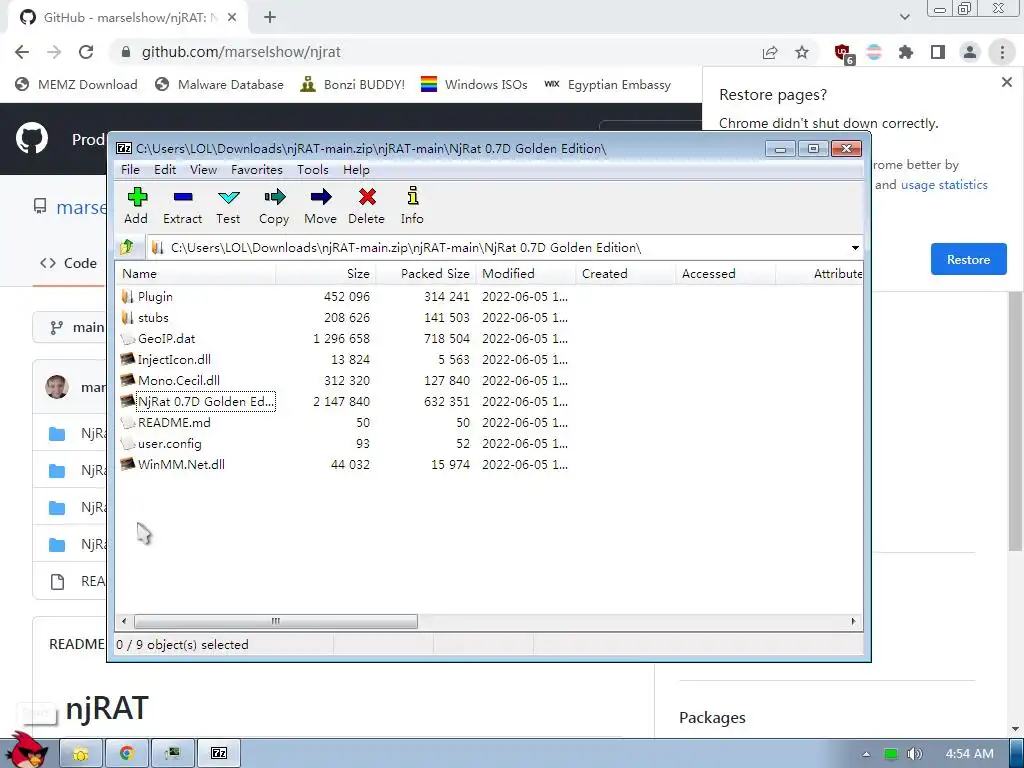Open a new Chrome tab
The image size is (1024, 768).
(x=270, y=18)
